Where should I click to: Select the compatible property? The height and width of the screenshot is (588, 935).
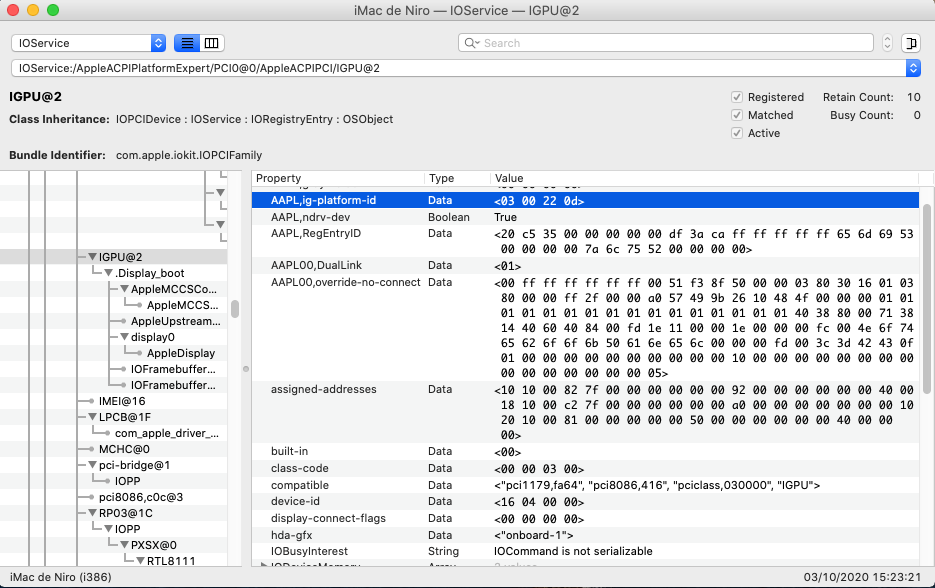point(299,485)
